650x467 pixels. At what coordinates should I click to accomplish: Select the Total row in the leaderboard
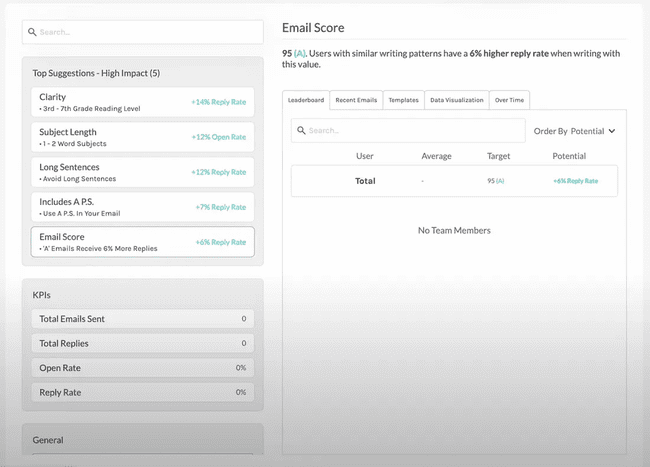pos(454,181)
